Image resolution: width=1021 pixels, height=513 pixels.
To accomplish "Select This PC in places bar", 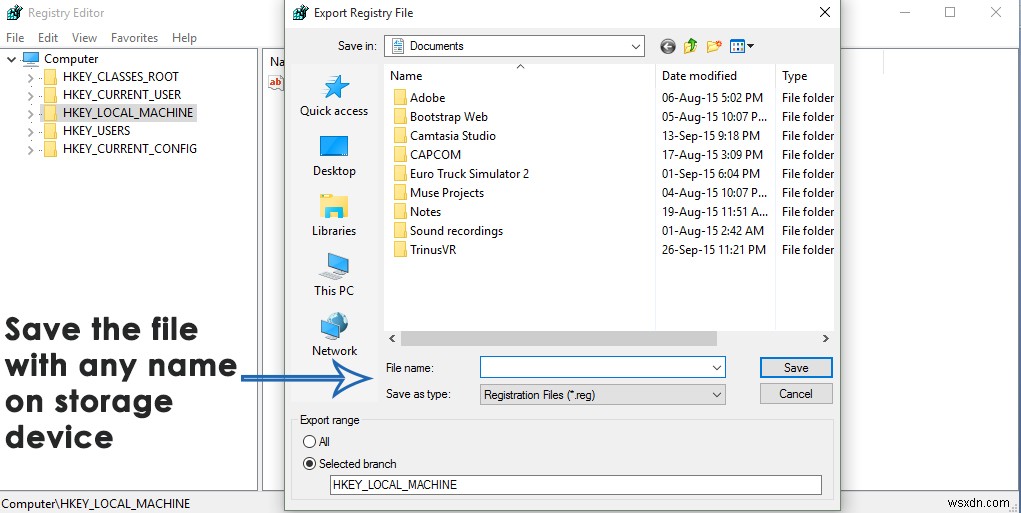I will click(x=334, y=275).
